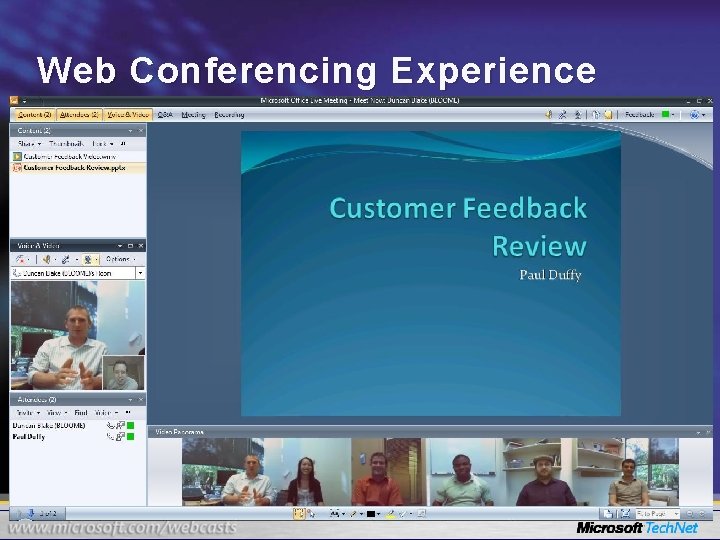Close the Content panel
The height and width of the screenshot is (540, 720).
click(141, 131)
